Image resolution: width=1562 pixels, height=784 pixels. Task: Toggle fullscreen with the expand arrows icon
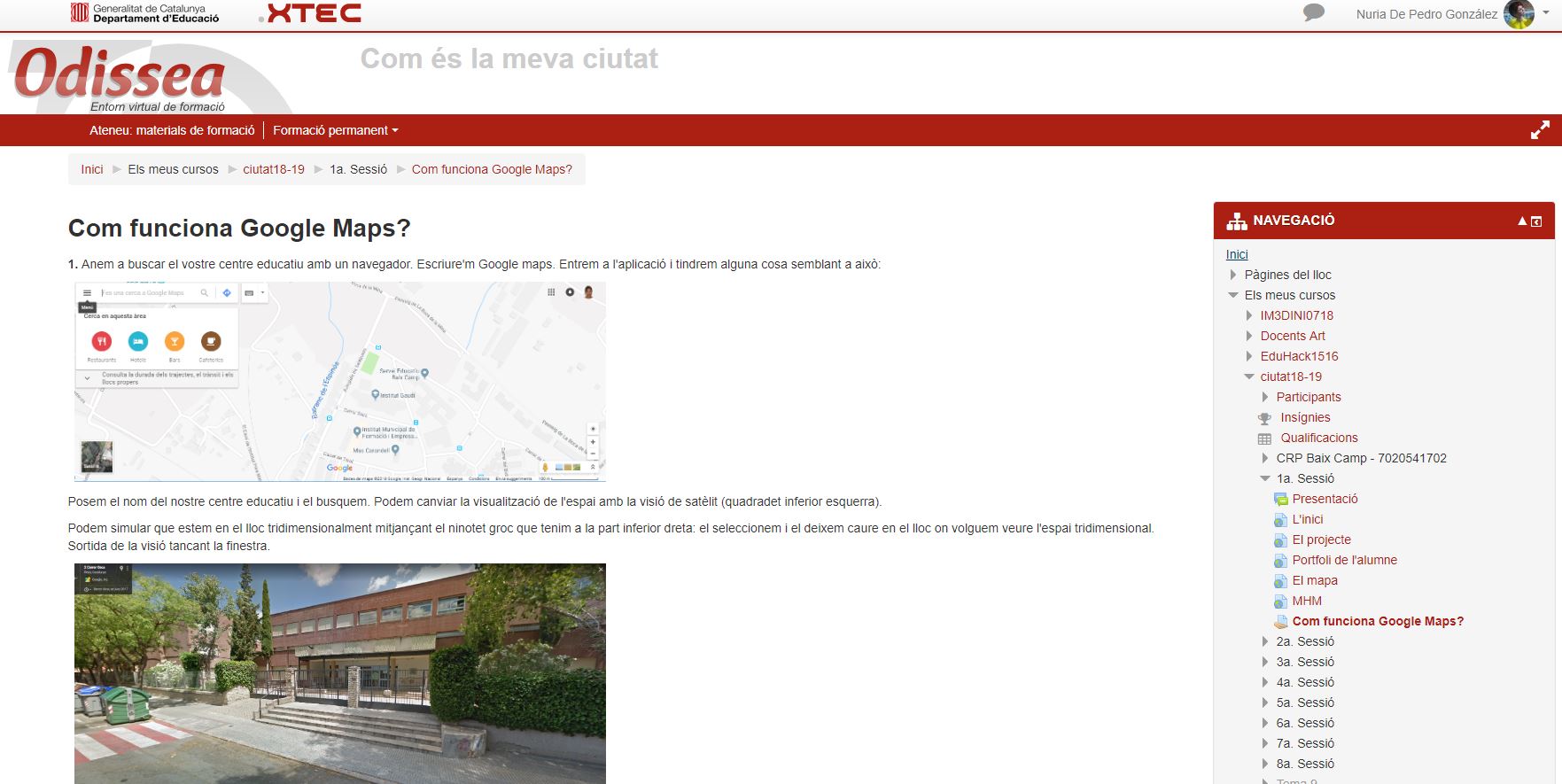1540,130
